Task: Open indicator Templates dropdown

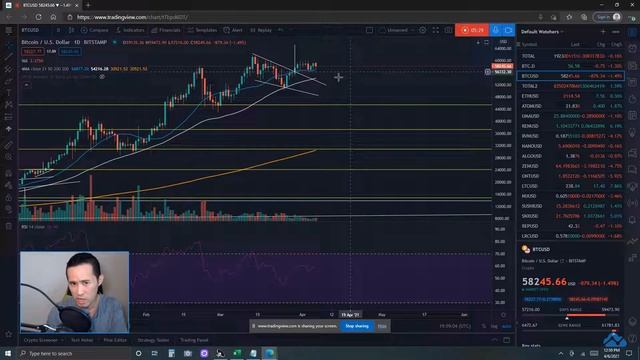Action: (202, 30)
